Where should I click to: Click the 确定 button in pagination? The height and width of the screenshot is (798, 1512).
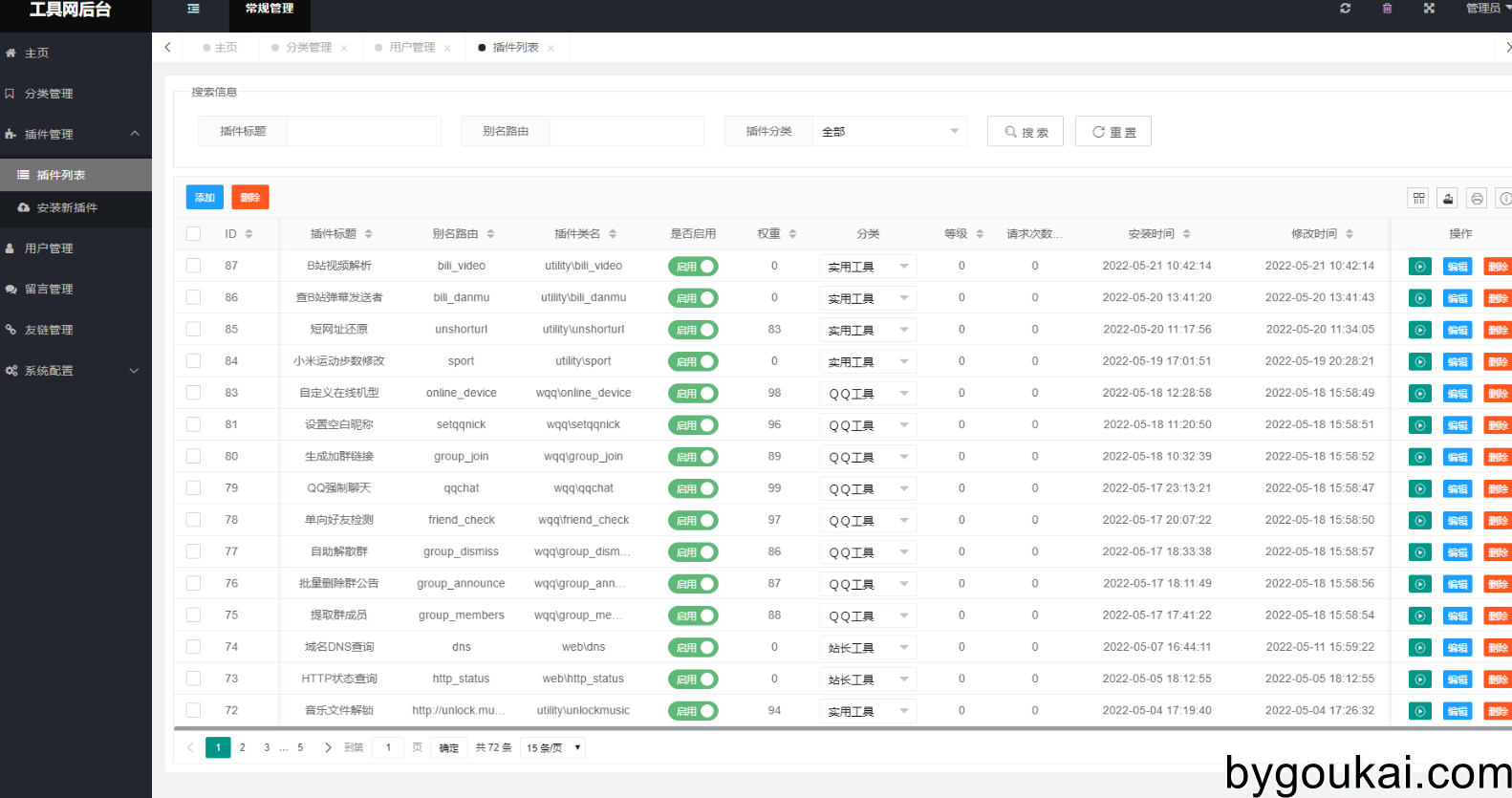coord(449,747)
